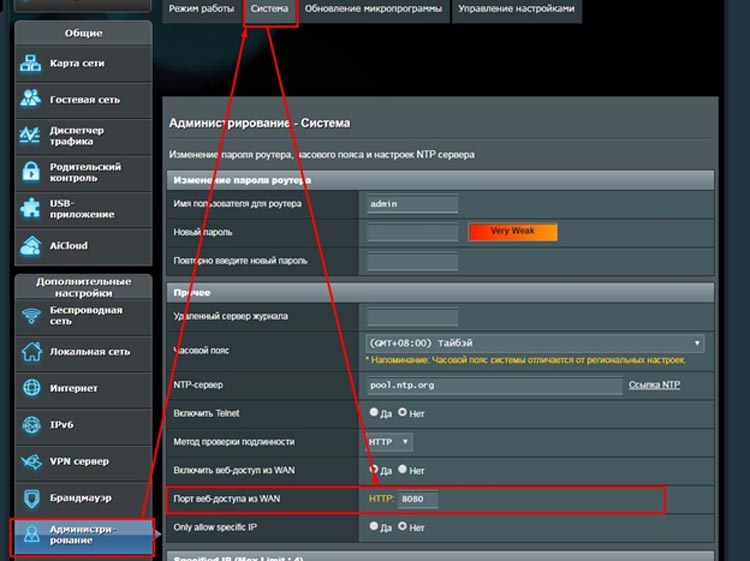The height and width of the screenshot is (561, 750).
Task: Click the Беспроводная сеть wireless icon
Action: [31, 316]
